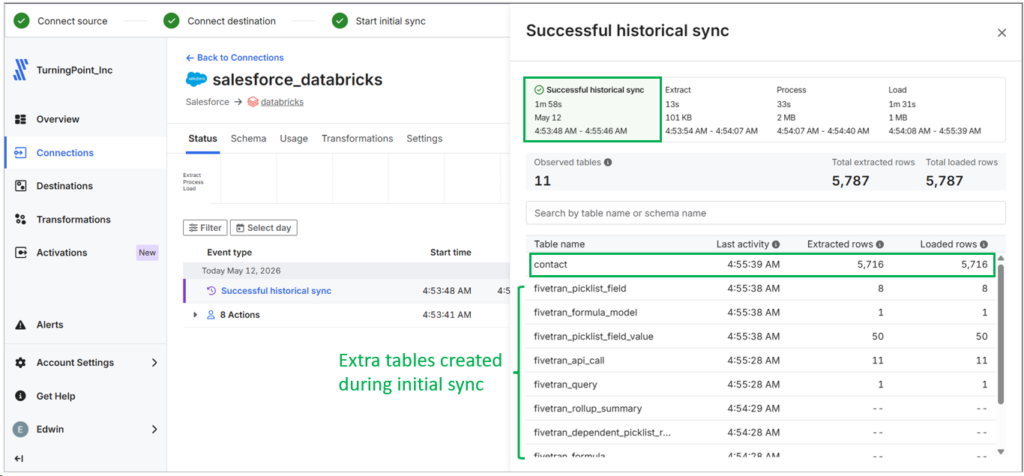This screenshot has height=476, width=1024.
Task: Click the Loaded rows info icon
Action: point(984,244)
